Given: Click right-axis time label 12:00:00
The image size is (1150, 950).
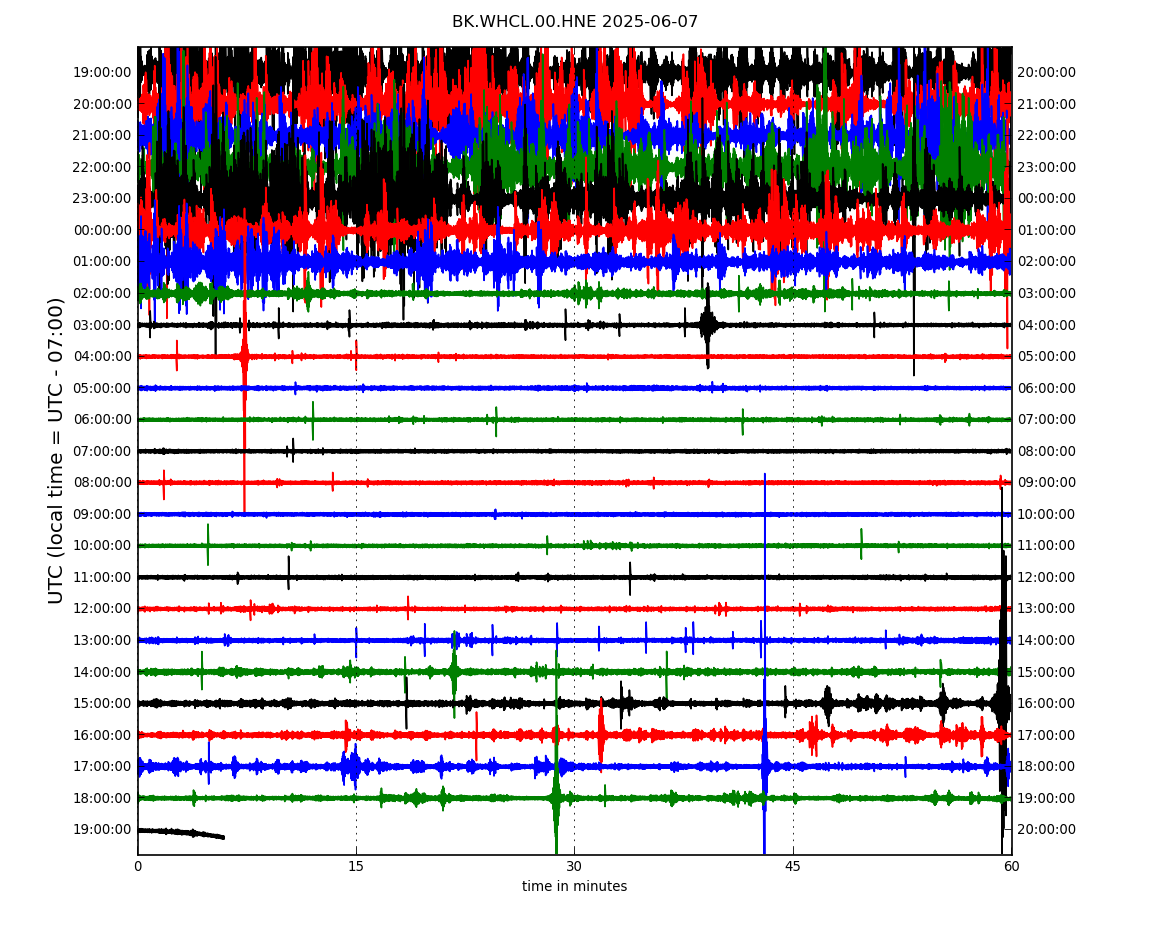Looking at the screenshot, I should click(1047, 577).
